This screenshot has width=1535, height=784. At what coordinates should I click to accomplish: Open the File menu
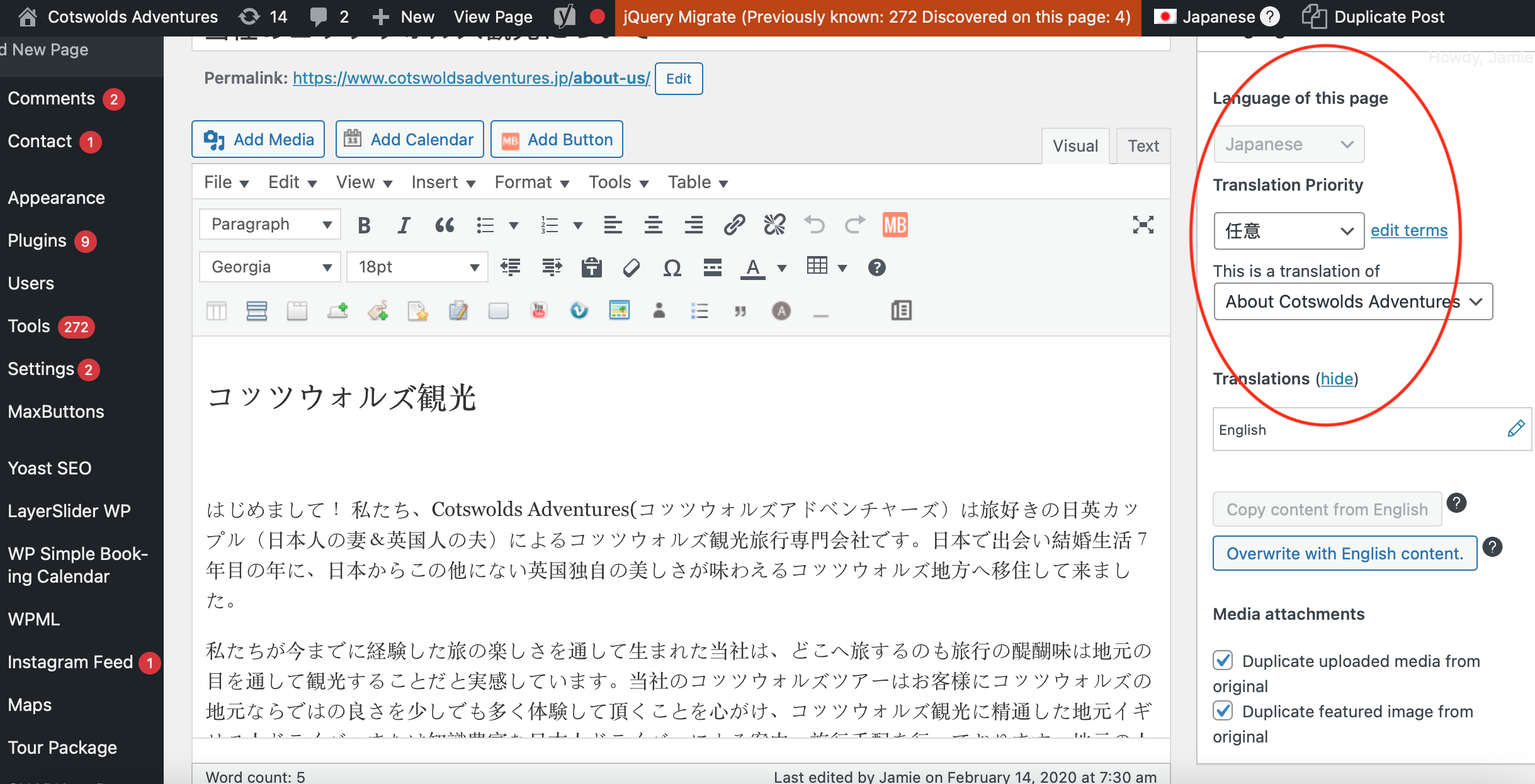coord(226,182)
